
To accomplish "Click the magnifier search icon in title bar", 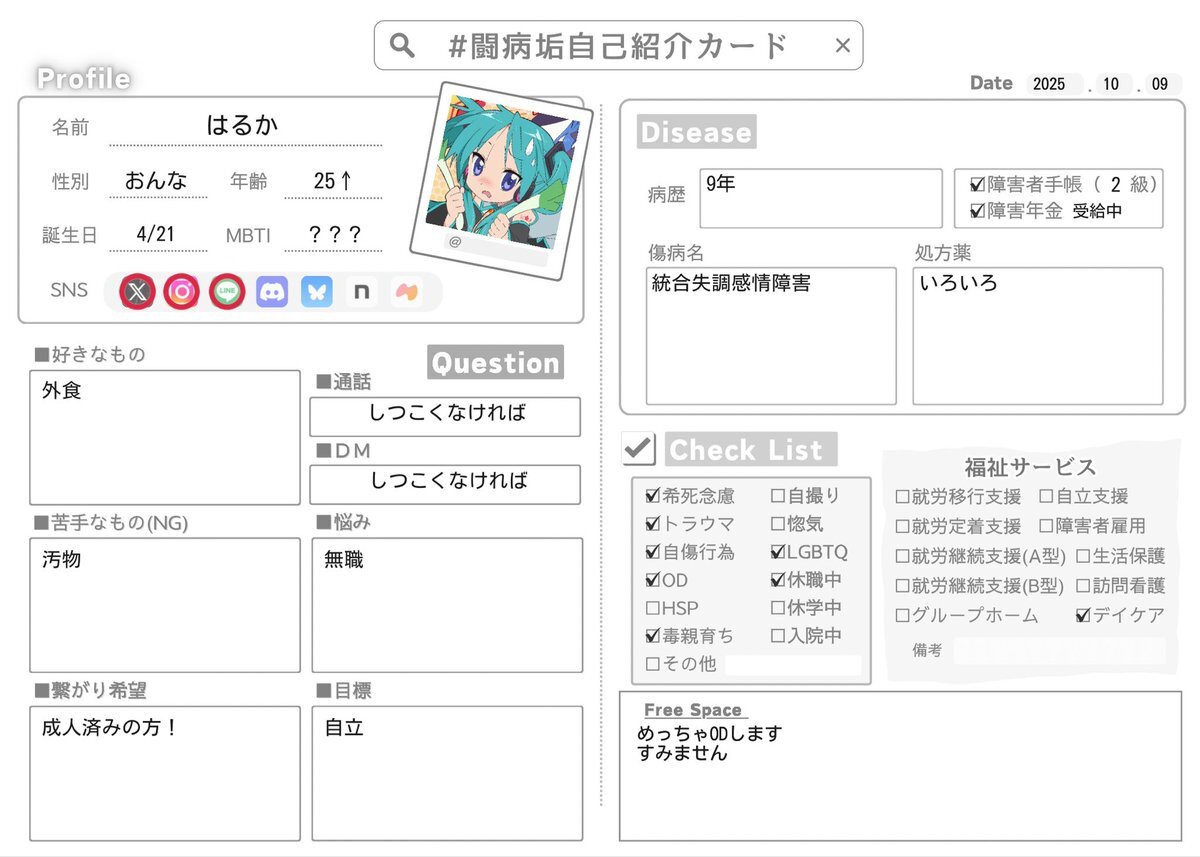I will click(x=402, y=45).
